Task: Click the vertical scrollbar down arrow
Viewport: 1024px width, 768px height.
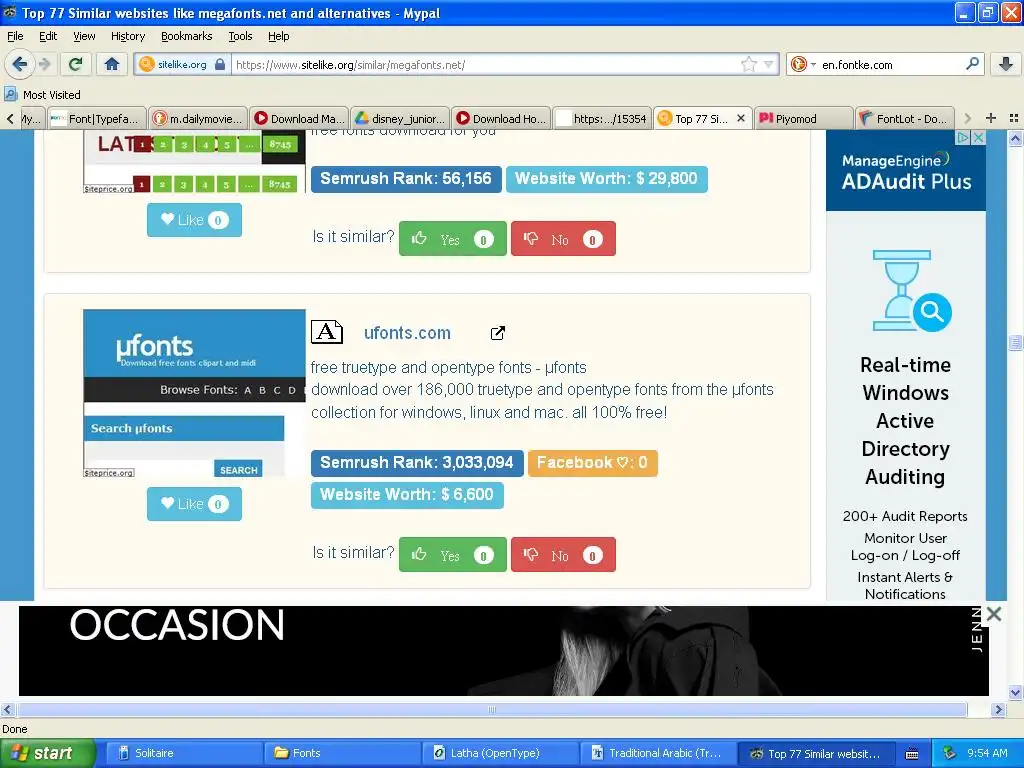Action: click(1015, 692)
